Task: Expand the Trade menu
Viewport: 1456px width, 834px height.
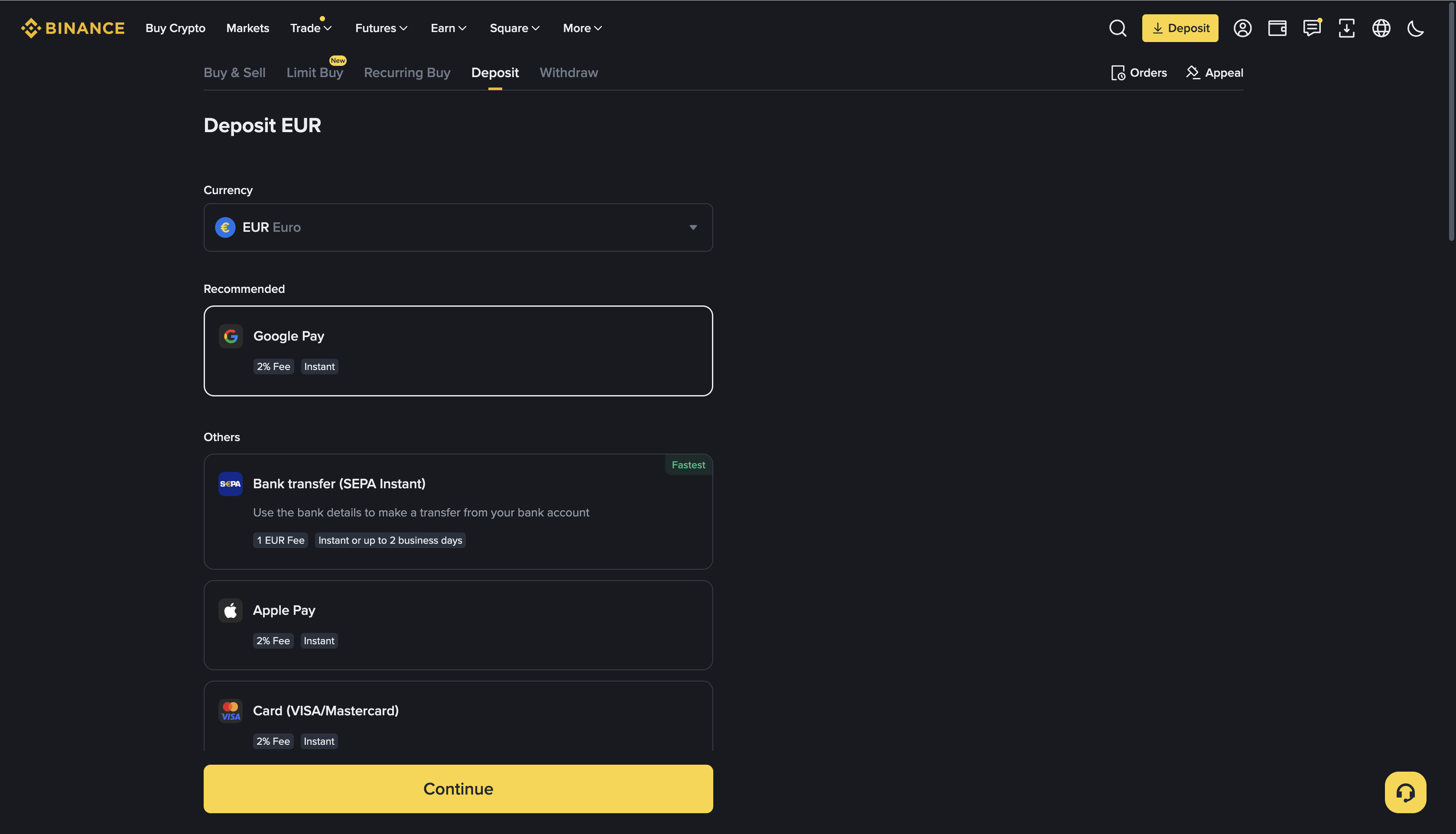Action: click(x=310, y=28)
